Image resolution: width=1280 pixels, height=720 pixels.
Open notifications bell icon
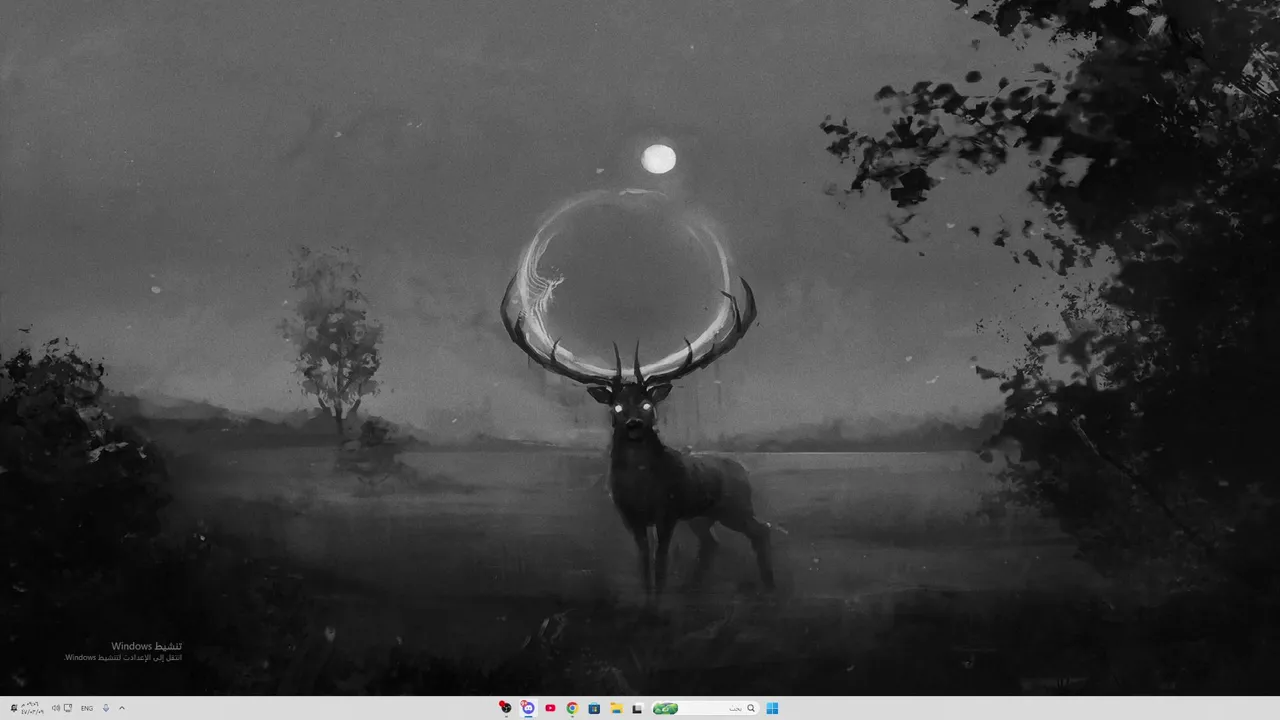click(14, 708)
